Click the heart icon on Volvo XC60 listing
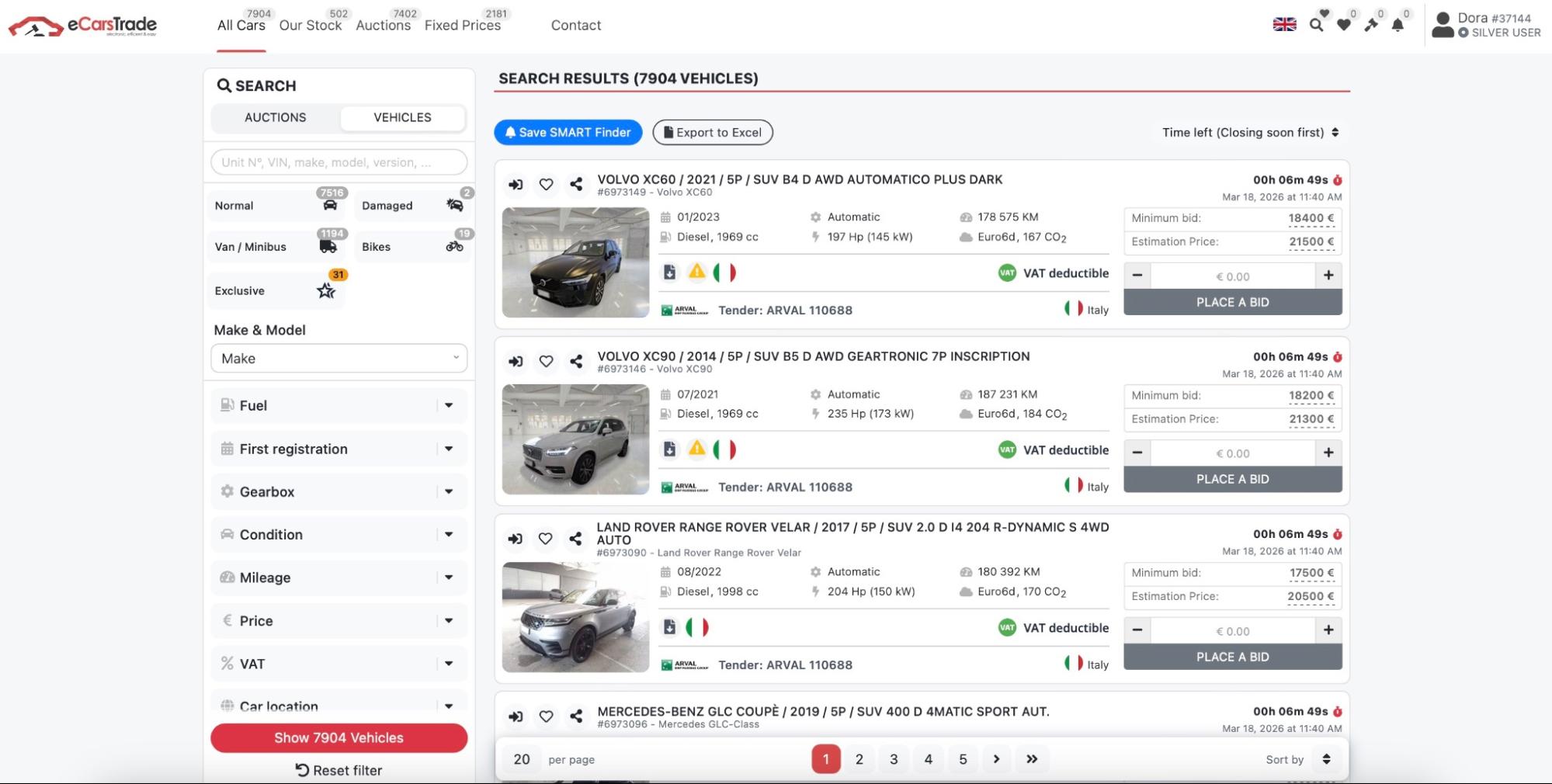This screenshot has height=784, width=1552. click(546, 185)
